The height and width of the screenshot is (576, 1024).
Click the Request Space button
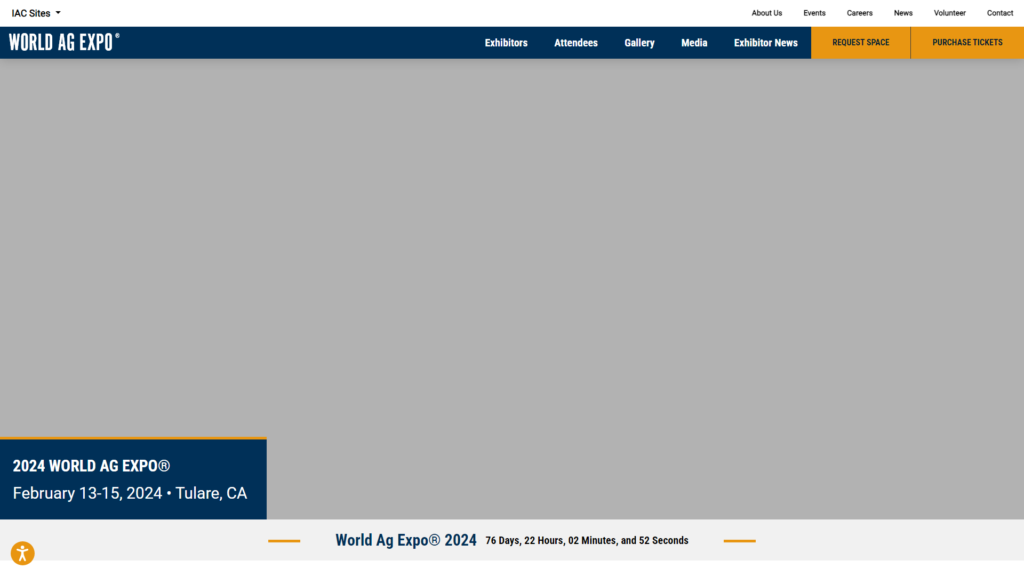tap(861, 42)
